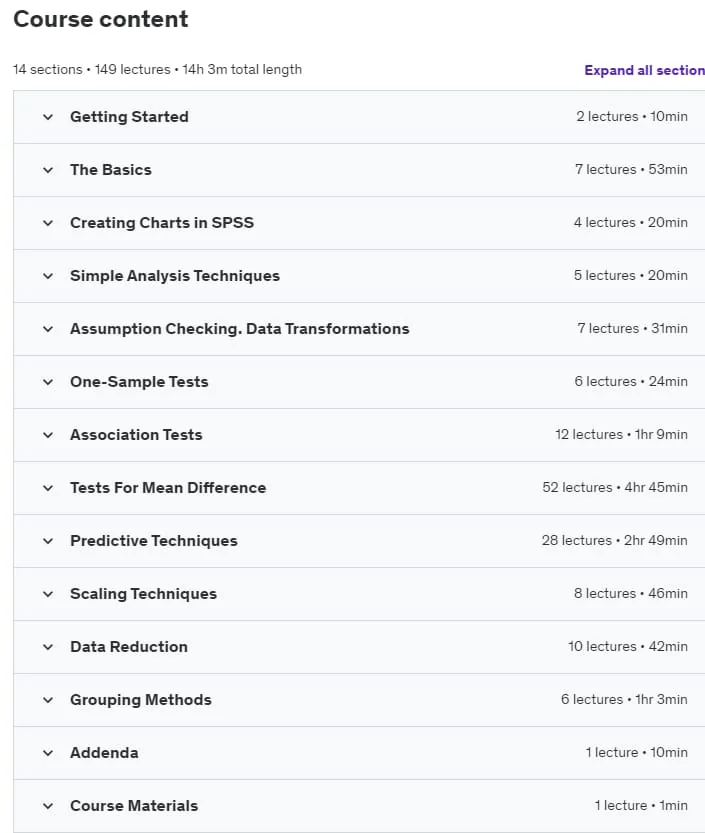Click chevron next to Simple Analysis Techniques
The height and width of the screenshot is (833, 705).
click(48, 276)
